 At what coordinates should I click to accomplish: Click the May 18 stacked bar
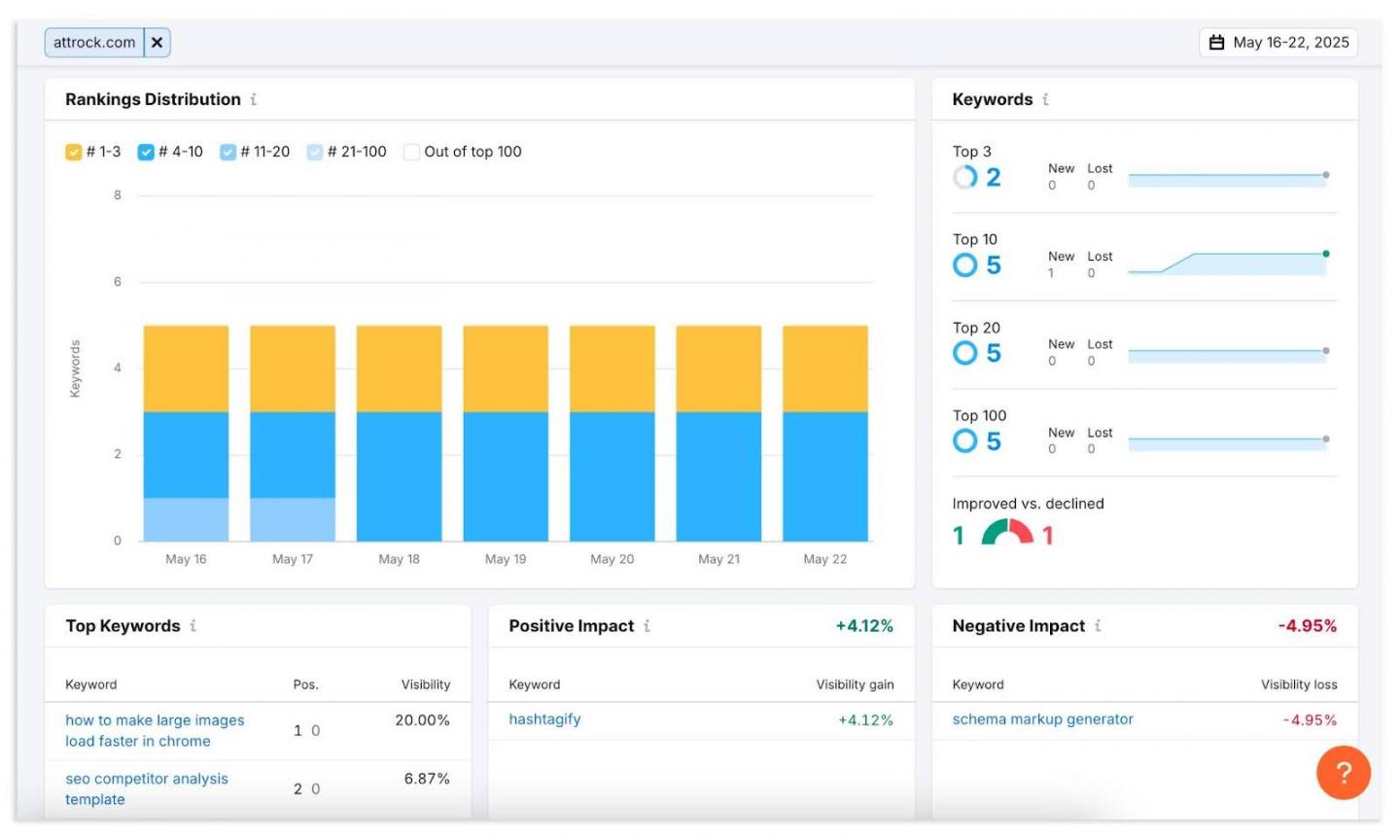pos(399,434)
